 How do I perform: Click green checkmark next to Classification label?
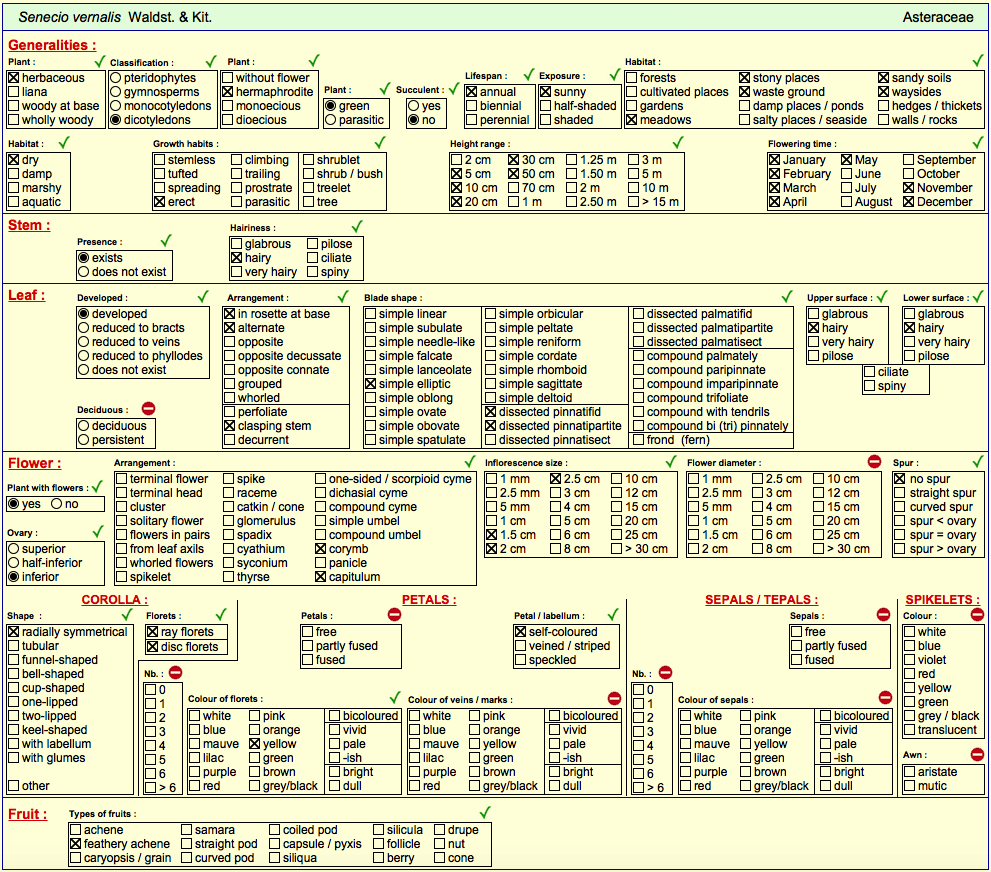point(211,61)
